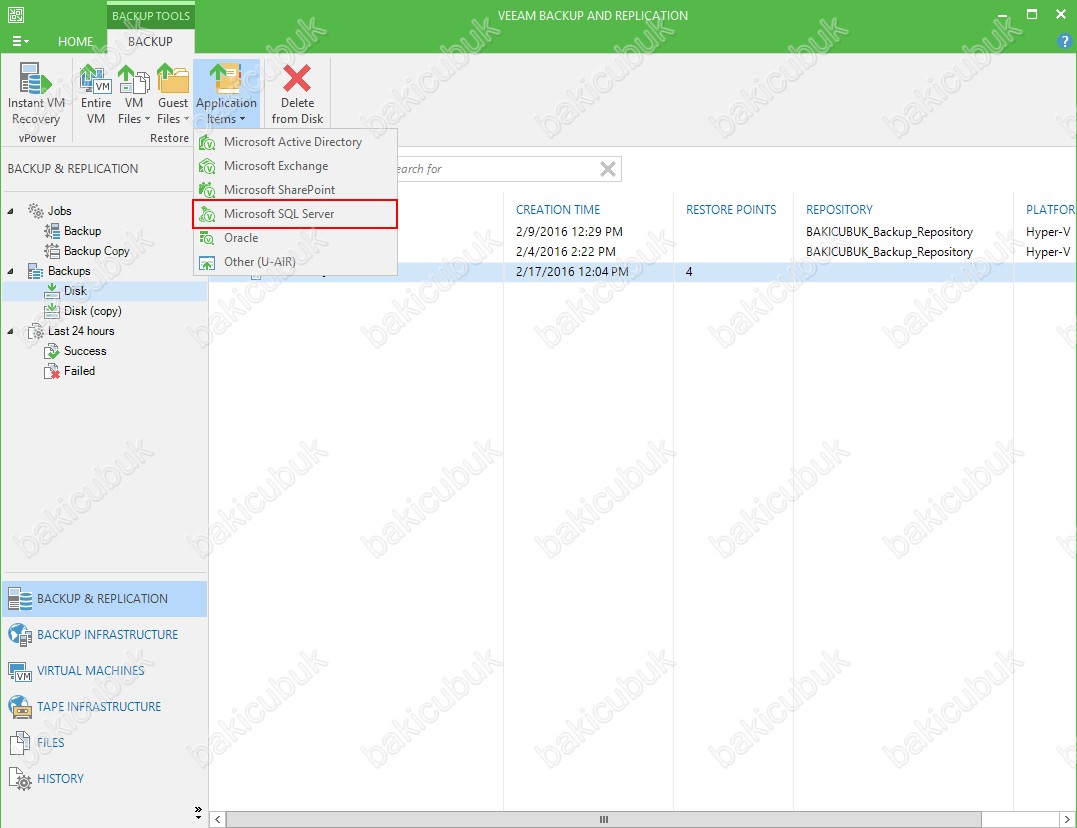Open BACKUP INFRASTRUCTURE navigation view
The height and width of the screenshot is (828, 1077).
pyautogui.click(x=104, y=634)
